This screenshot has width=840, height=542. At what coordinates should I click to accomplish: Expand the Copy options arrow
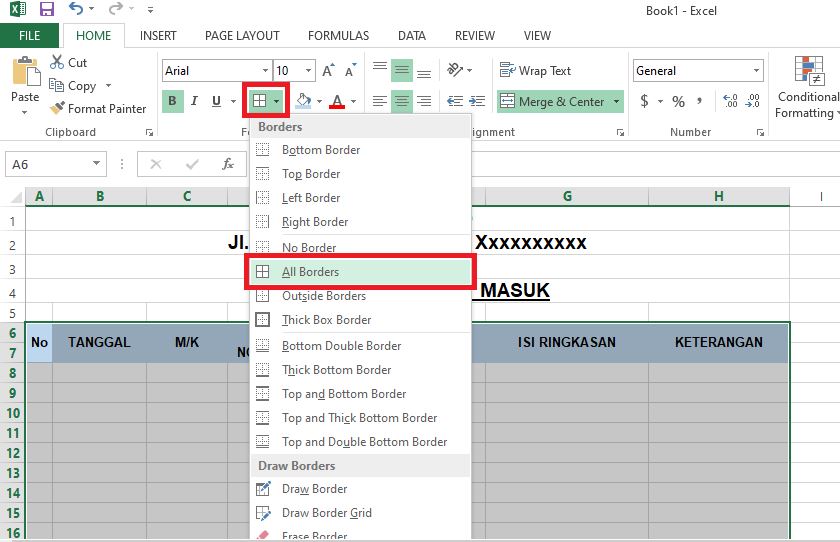pyautogui.click(x=109, y=86)
